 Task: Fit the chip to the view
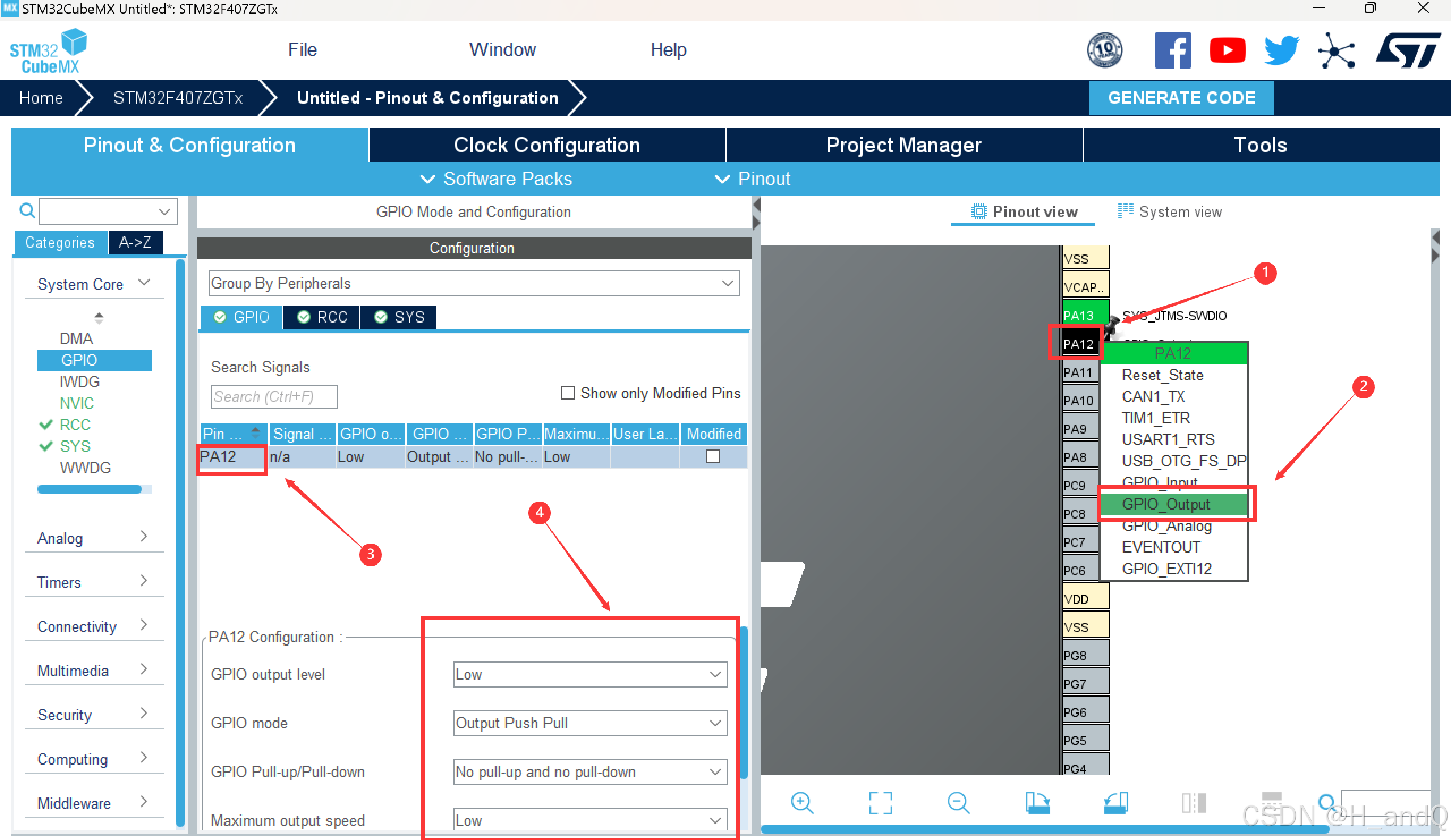pos(880,803)
